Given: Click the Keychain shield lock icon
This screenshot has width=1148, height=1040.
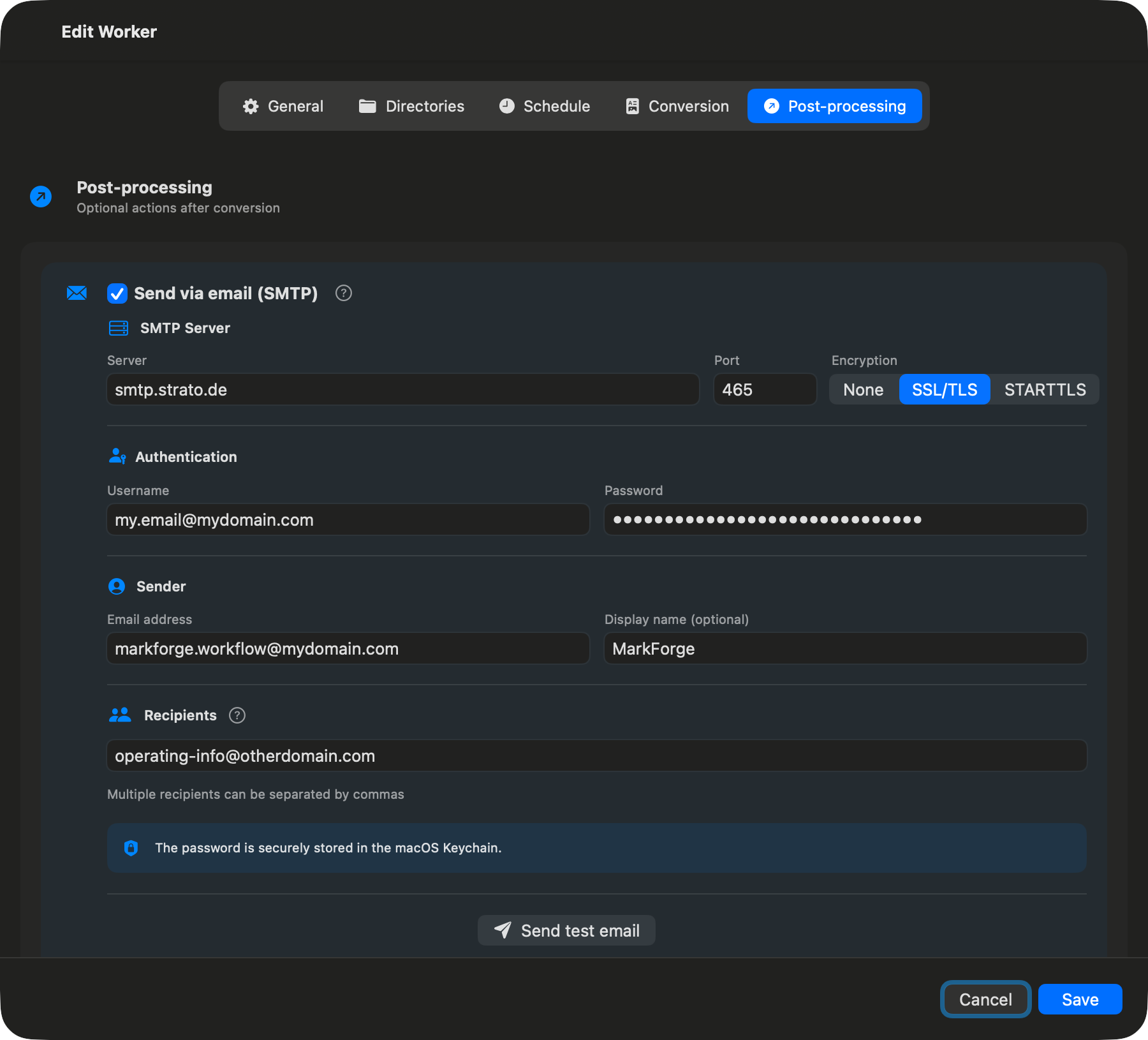Looking at the screenshot, I should pyautogui.click(x=131, y=847).
